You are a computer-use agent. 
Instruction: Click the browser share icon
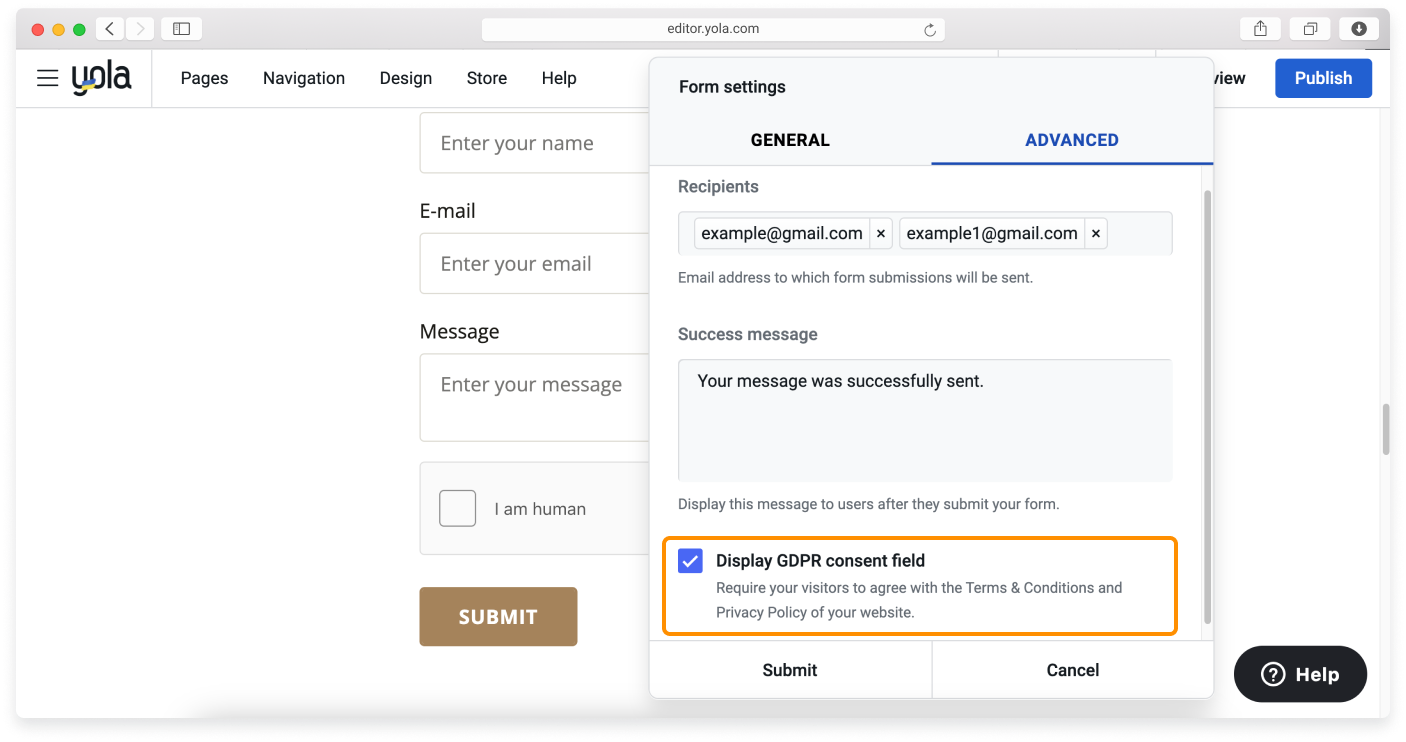pyautogui.click(x=1259, y=28)
